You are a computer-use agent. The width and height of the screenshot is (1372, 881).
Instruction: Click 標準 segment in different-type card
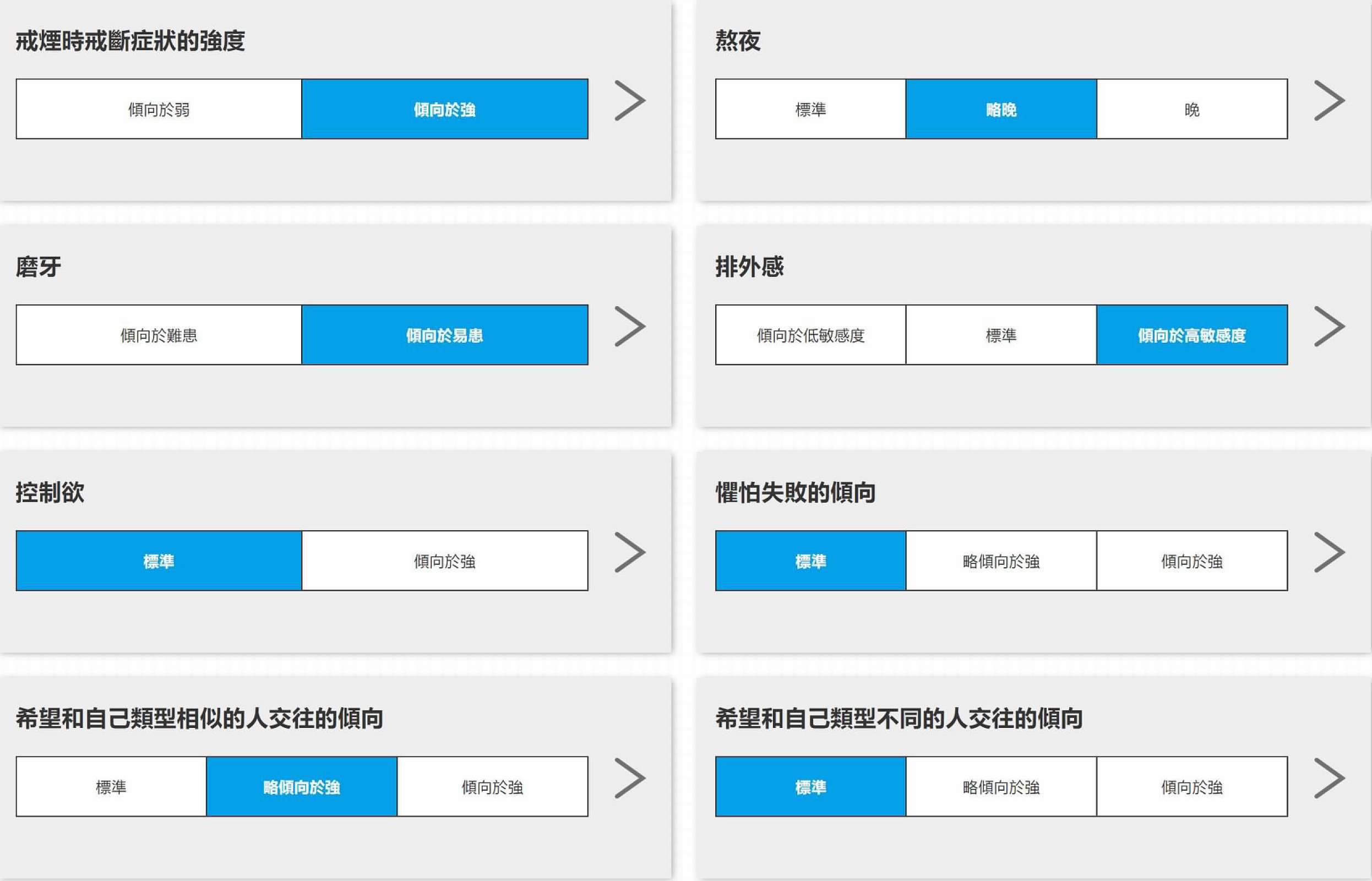811,787
